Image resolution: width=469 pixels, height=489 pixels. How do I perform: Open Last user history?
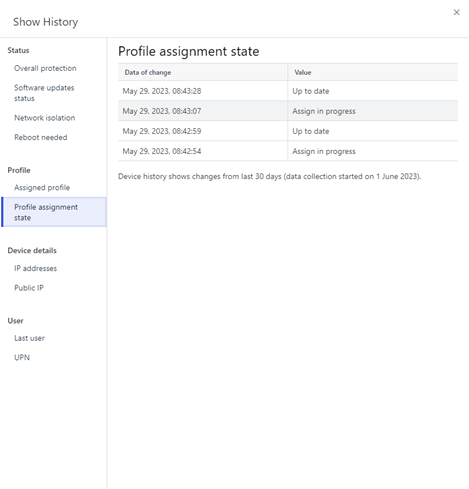coord(29,338)
